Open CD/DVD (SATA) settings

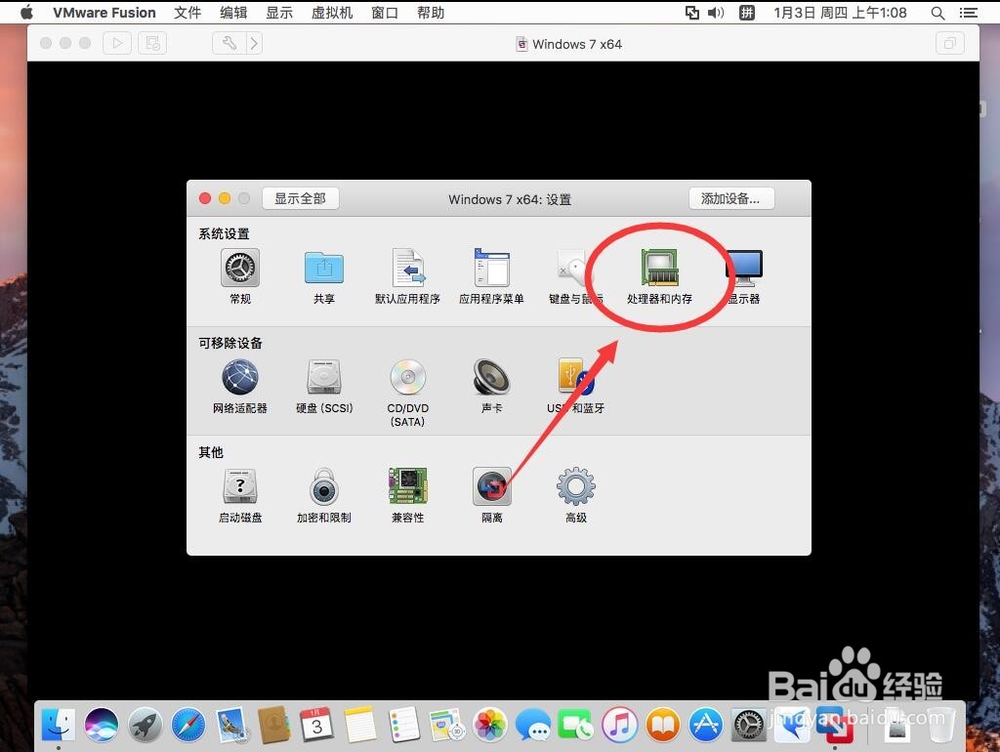[408, 377]
